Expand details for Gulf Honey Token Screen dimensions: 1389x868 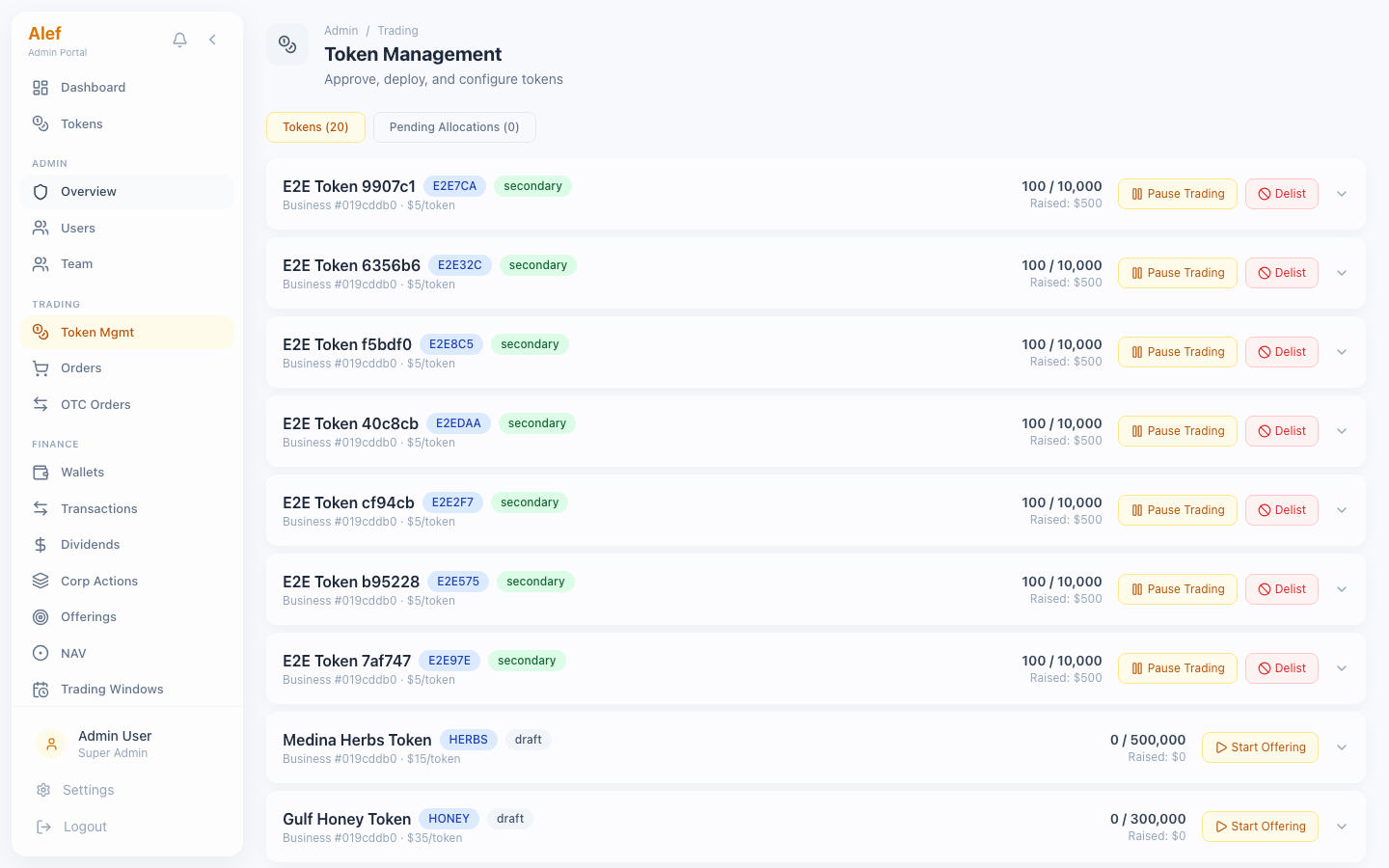pyautogui.click(x=1342, y=826)
